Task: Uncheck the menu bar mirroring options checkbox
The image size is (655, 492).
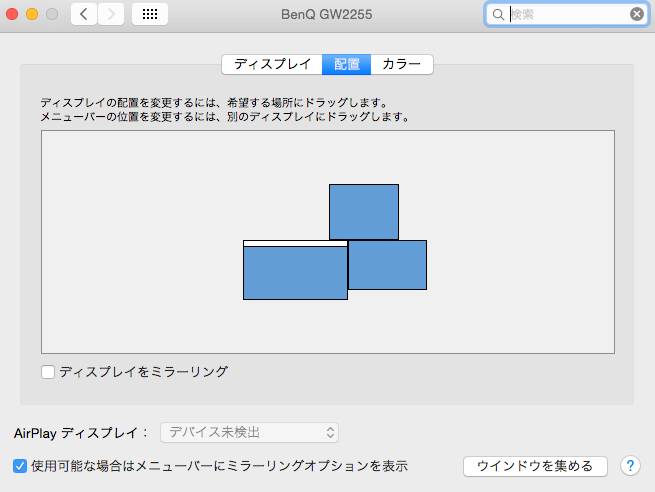Action: click(20, 466)
